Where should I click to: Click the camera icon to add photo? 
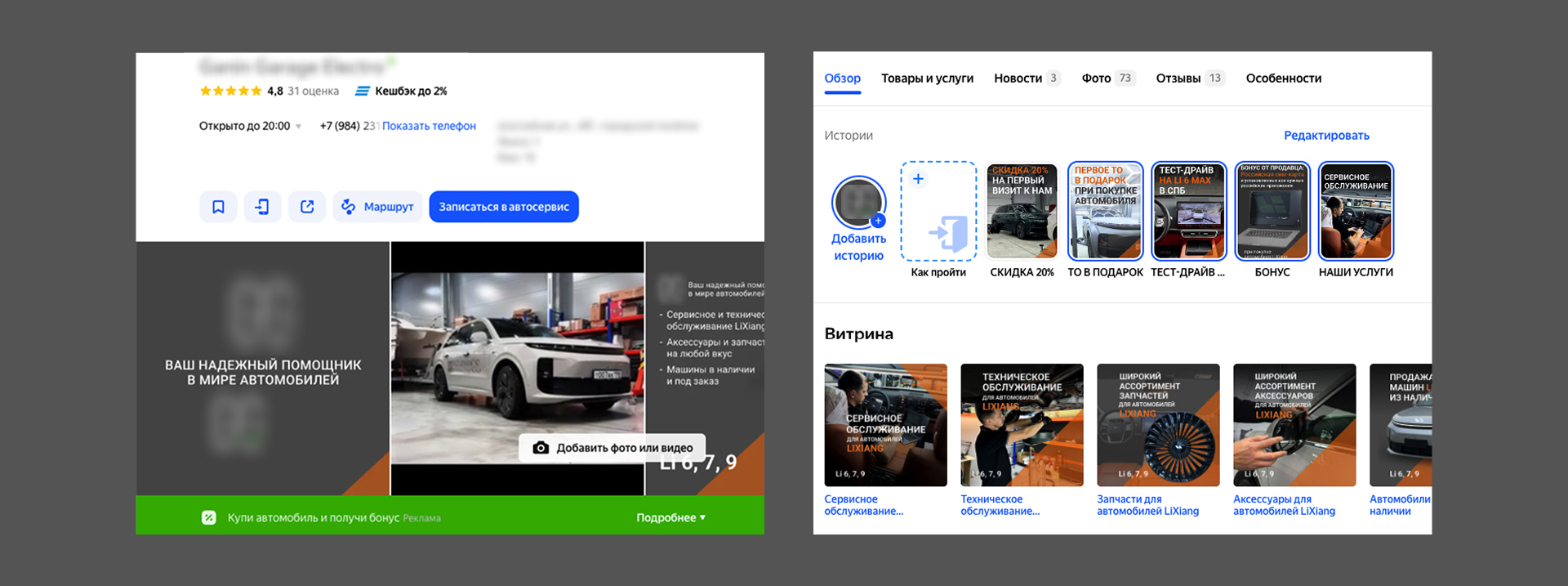tap(541, 448)
